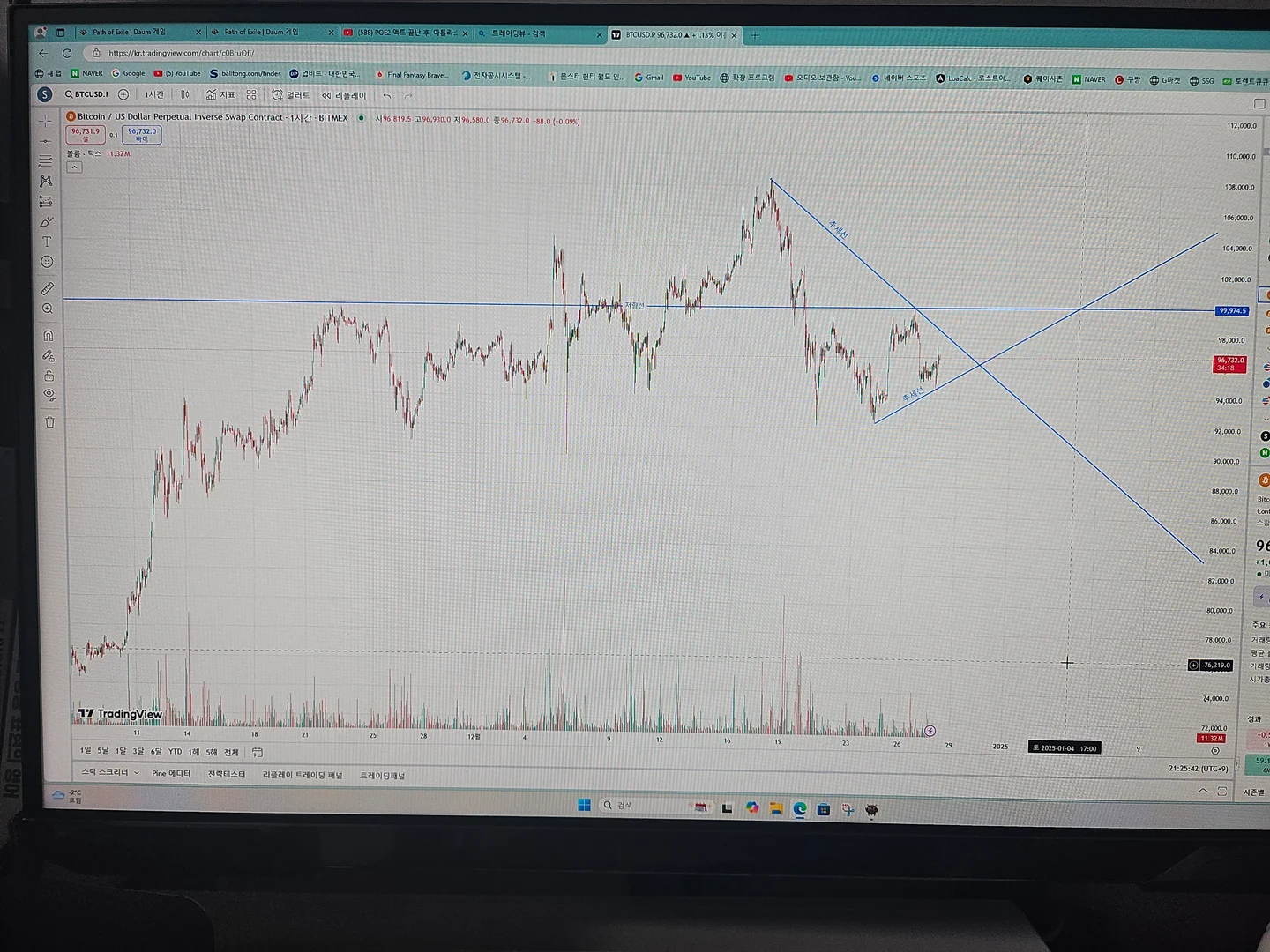Click the undo arrow in top toolbar
This screenshot has width=1270, height=952.
point(387,95)
